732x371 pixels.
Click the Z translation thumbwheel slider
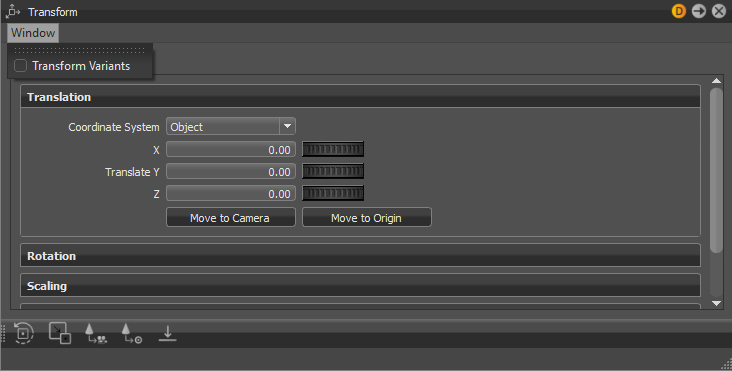(x=333, y=193)
